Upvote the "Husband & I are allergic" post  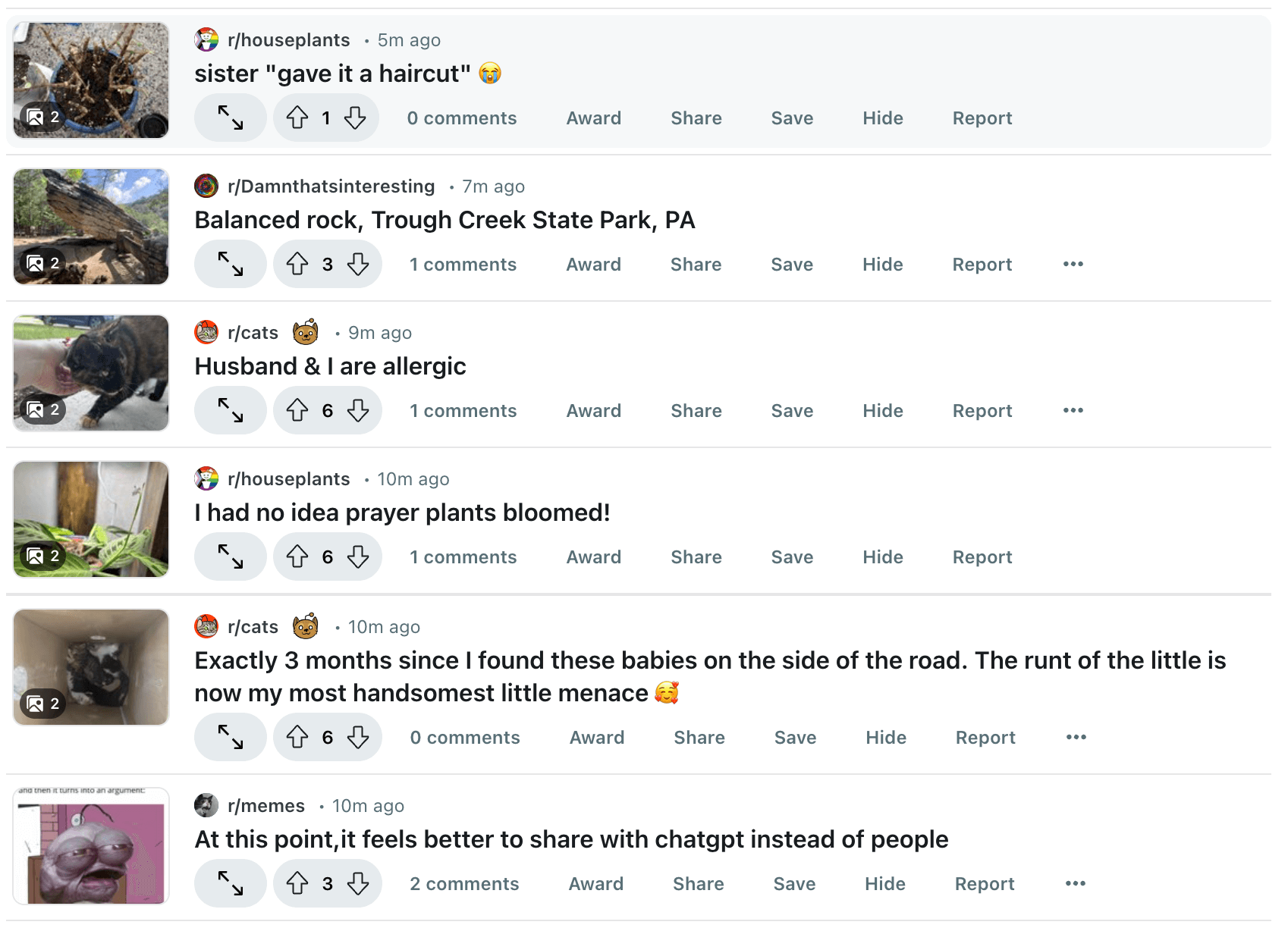click(297, 411)
